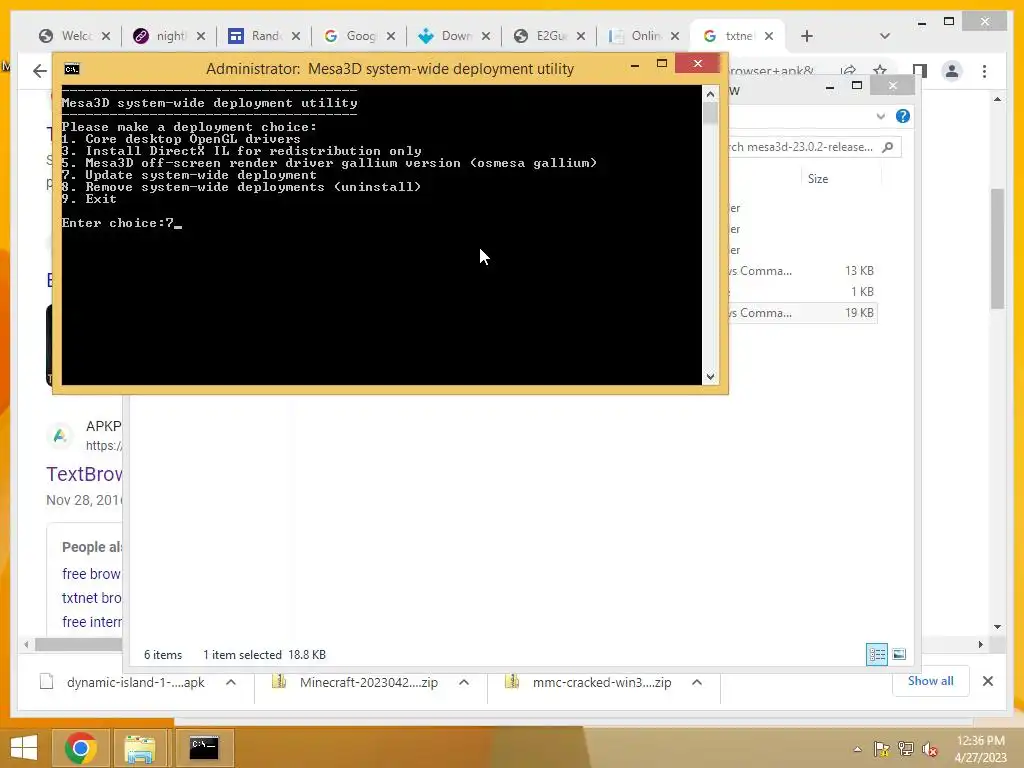
Task: Switch Explorer to details view
Action: point(876,654)
